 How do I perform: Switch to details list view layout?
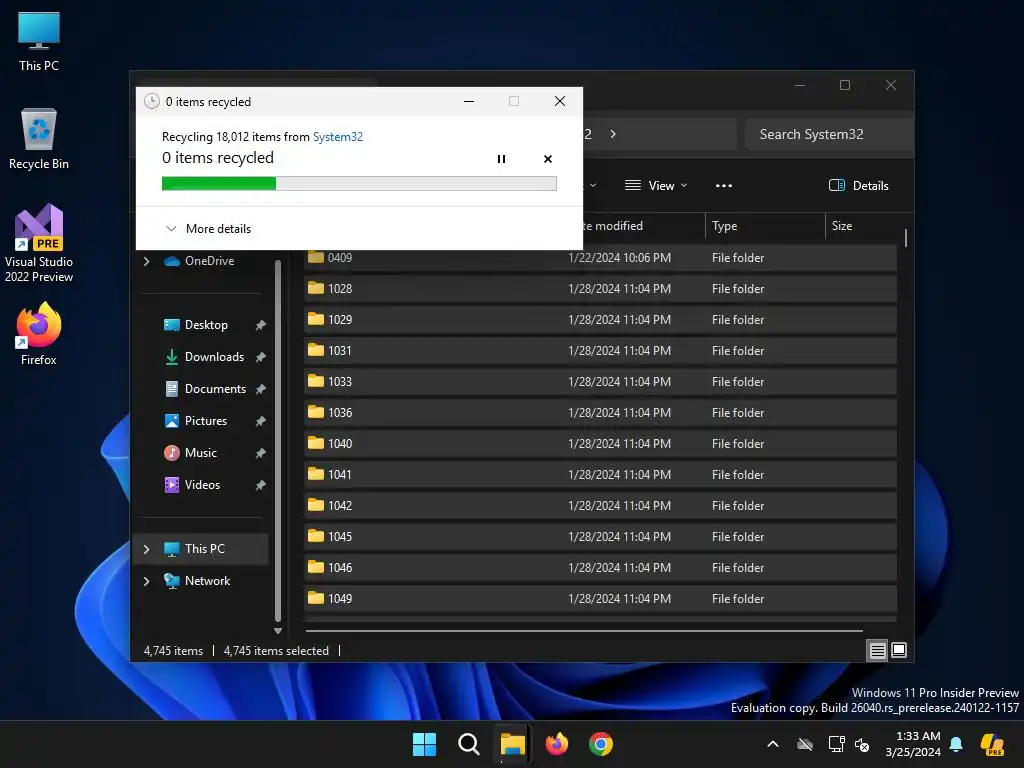[877, 650]
